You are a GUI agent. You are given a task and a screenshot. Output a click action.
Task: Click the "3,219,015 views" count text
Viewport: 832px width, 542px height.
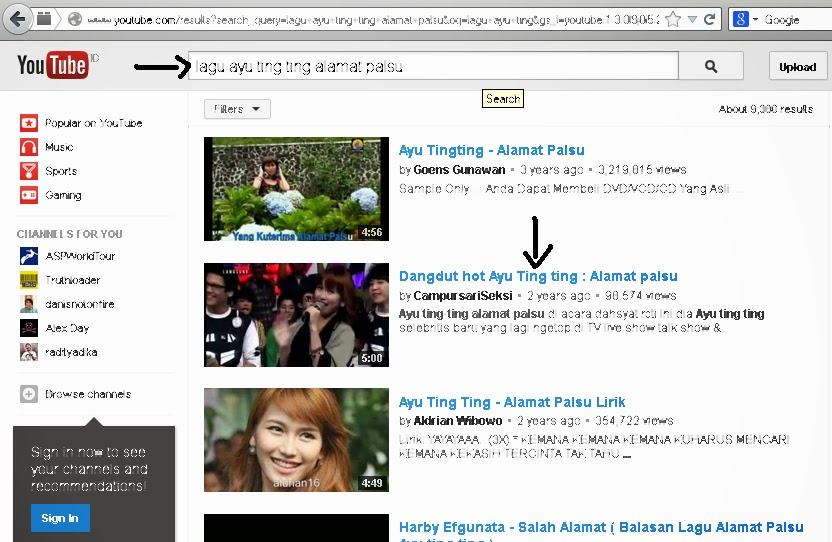[x=642, y=170]
